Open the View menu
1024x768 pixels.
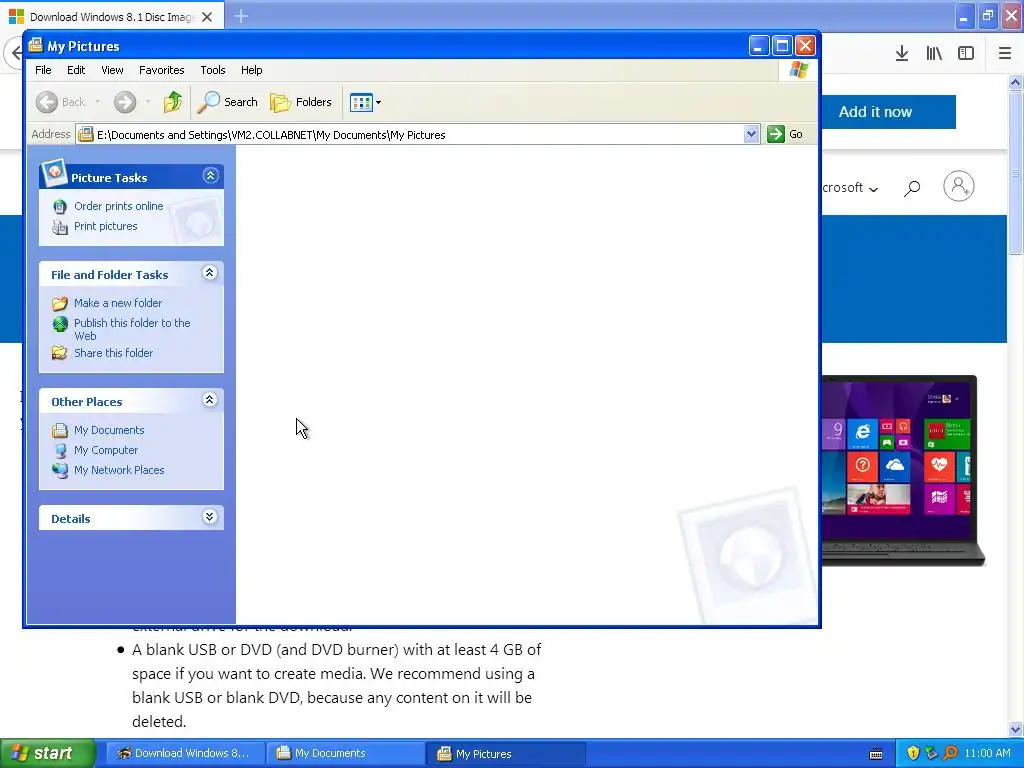112,70
